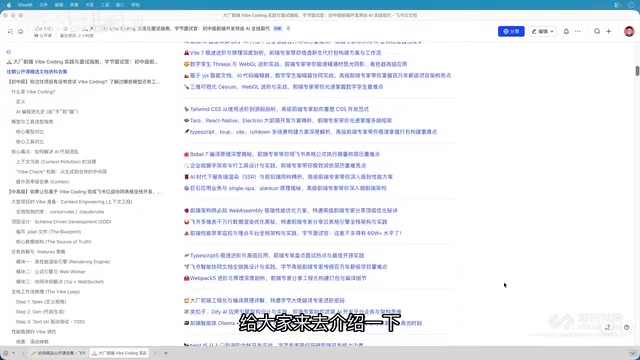Select outline item Step 2: Gen
The height and width of the screenshot is (360, 640).
[x=40, y=311]
